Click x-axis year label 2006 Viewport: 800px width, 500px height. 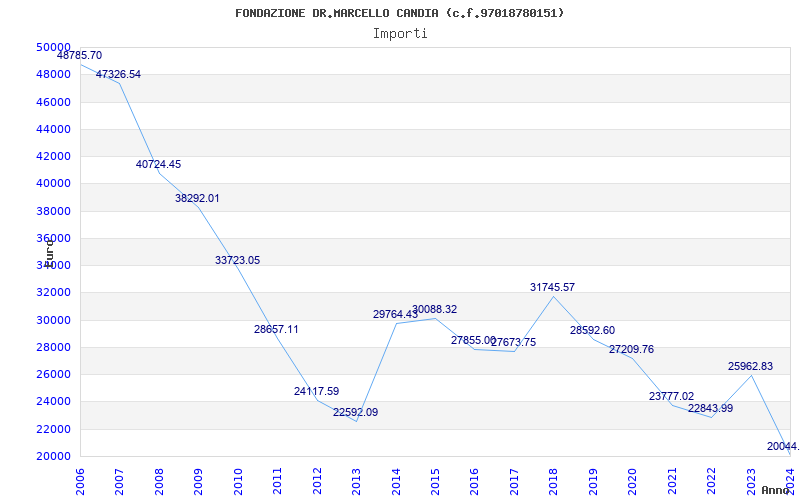(80, 481)
